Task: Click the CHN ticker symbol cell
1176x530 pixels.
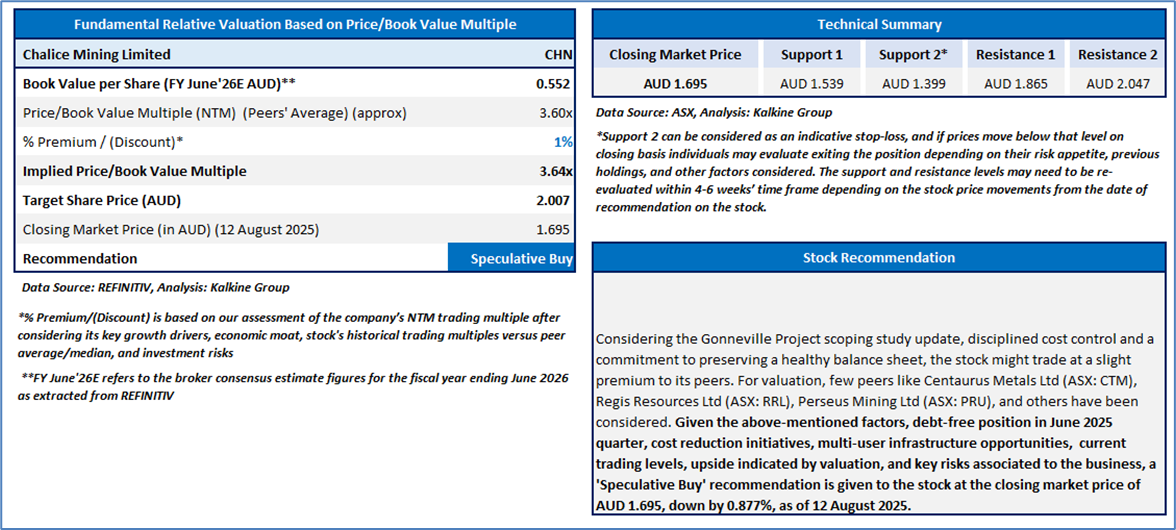Action: tap(558, 54)
